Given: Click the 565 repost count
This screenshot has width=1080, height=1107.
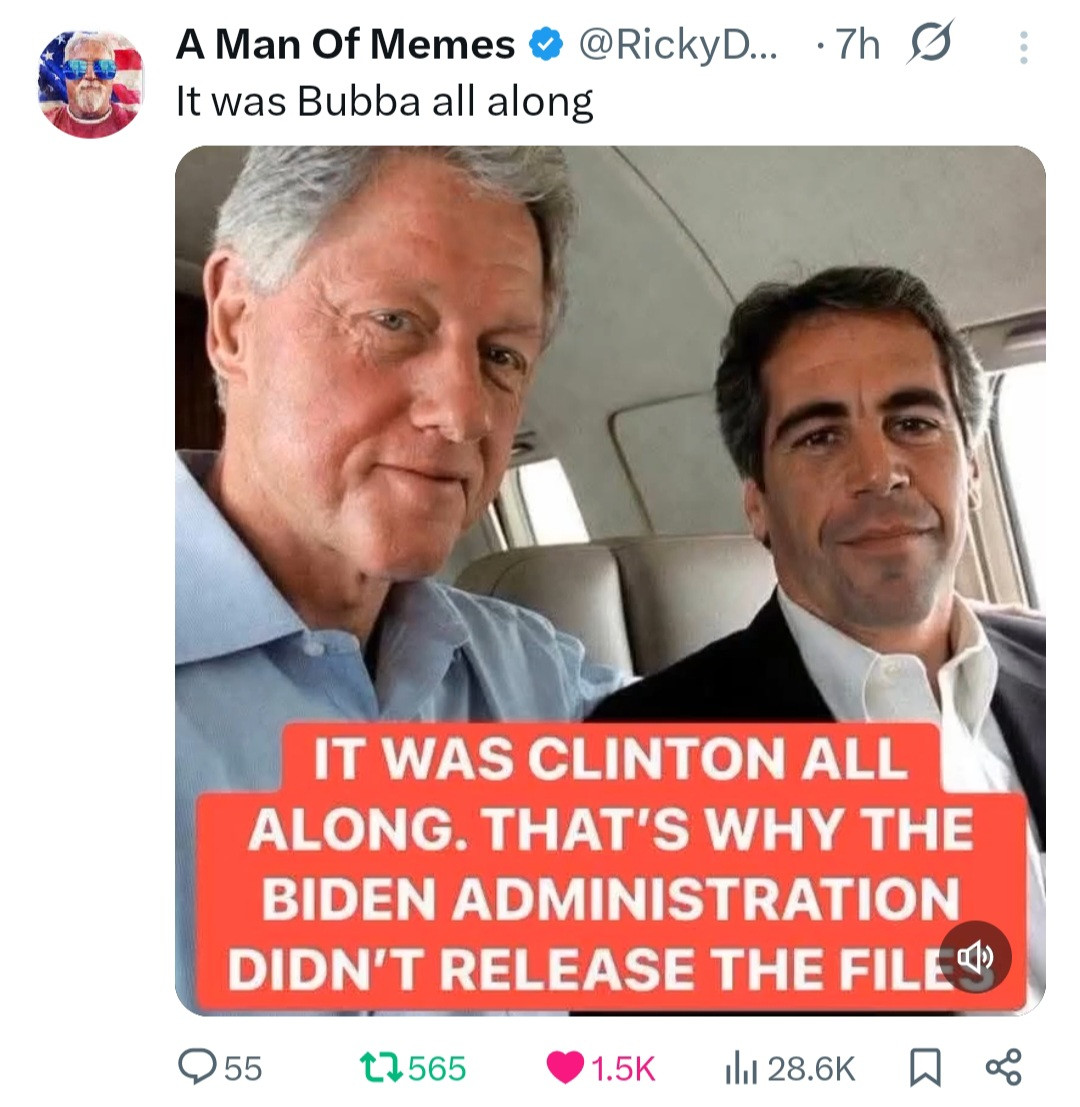Looking at the screenshot, I should pos(437,1068).
